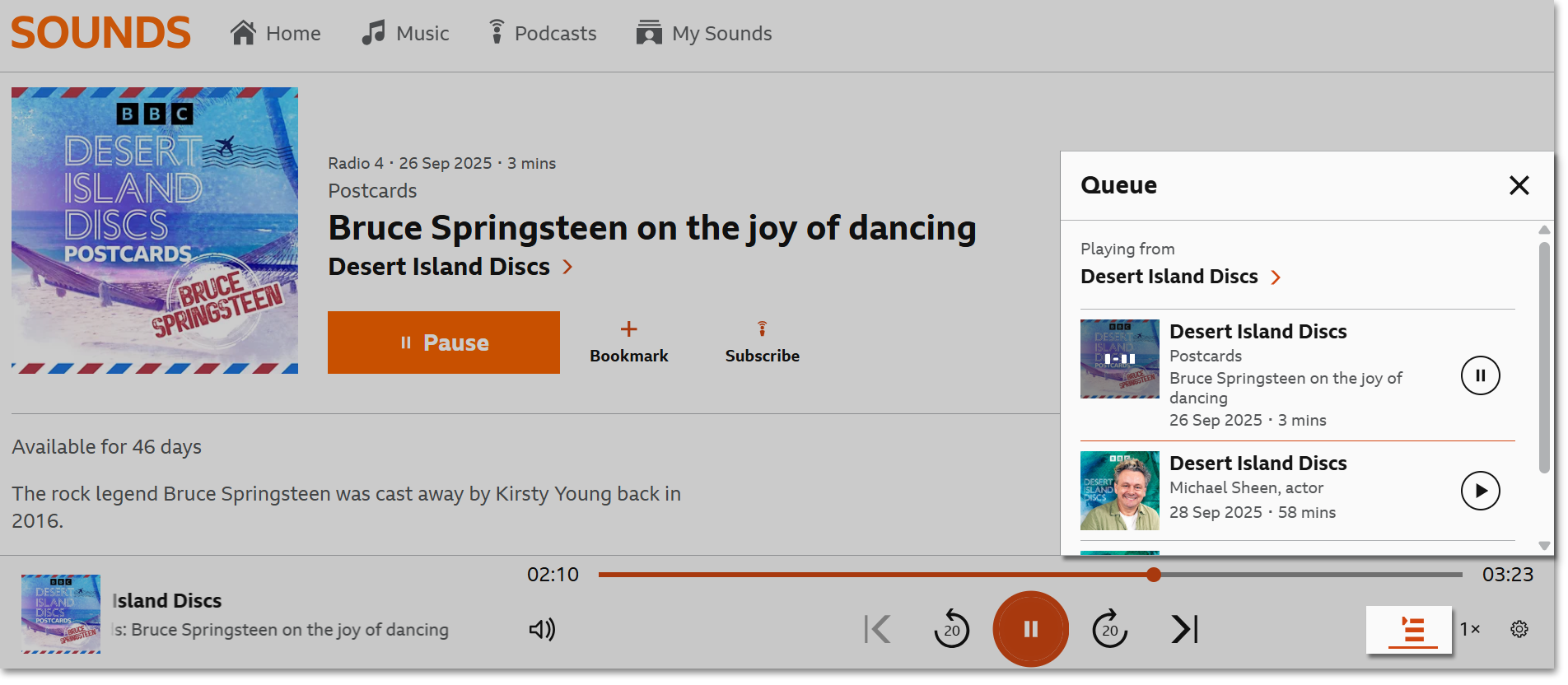This screenshot has height=685, width=1568.
Task: Pause the Bruce Springsteen item in queue
Action: (x=1481, y=375)
